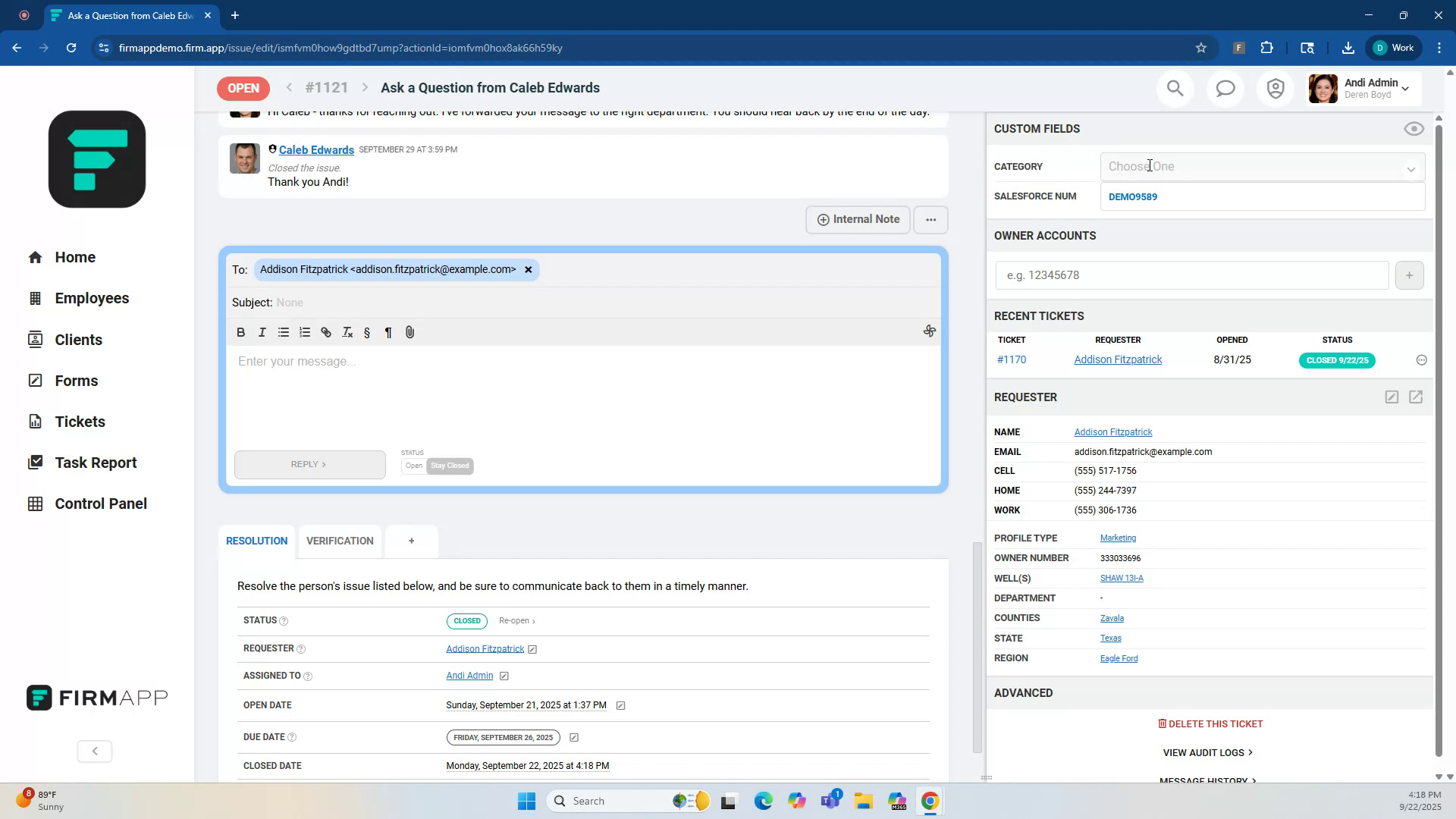Switch to the Verification tab
Viewport: 1456px width, 819px height.
click(339, 541)
